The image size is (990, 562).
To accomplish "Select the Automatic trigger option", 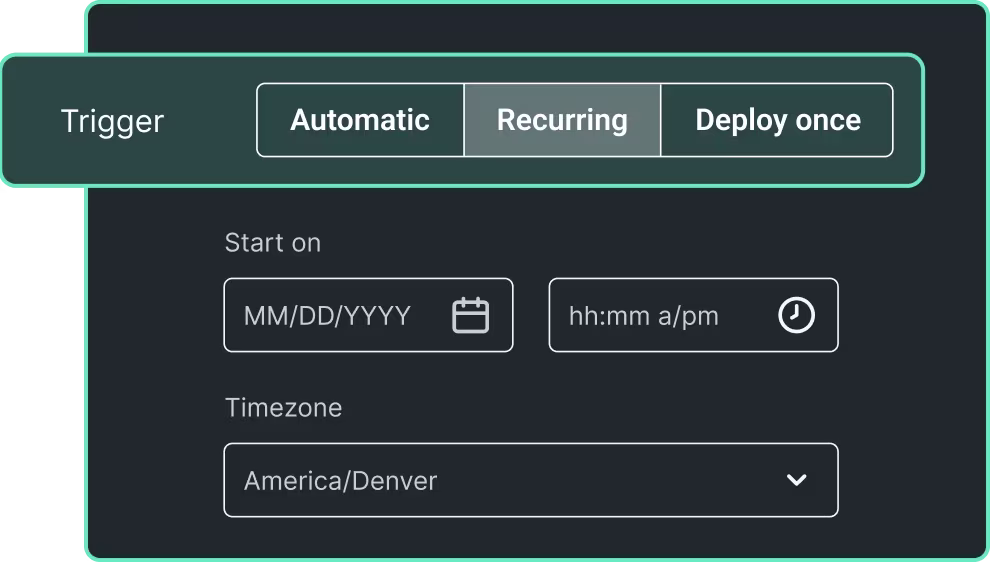I will 360,120.
